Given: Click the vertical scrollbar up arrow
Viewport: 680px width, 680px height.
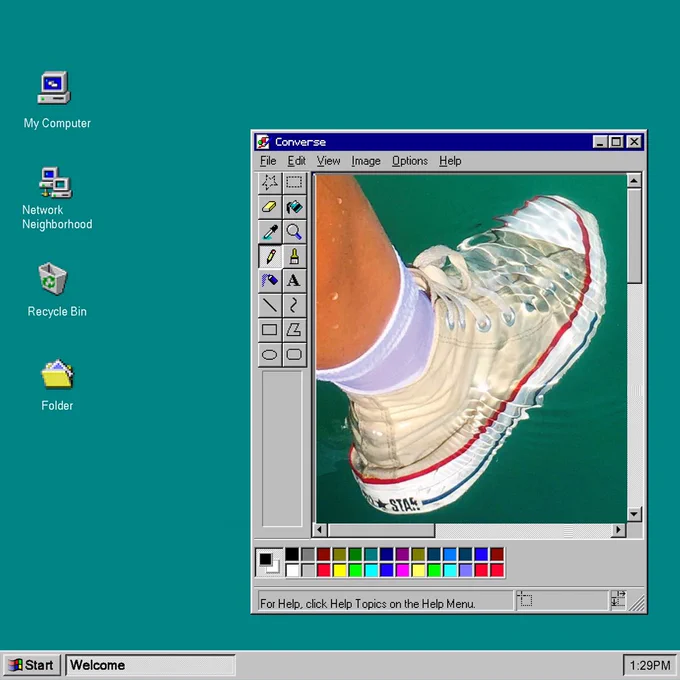Looking at the screenshot, I should pos(634,180).
